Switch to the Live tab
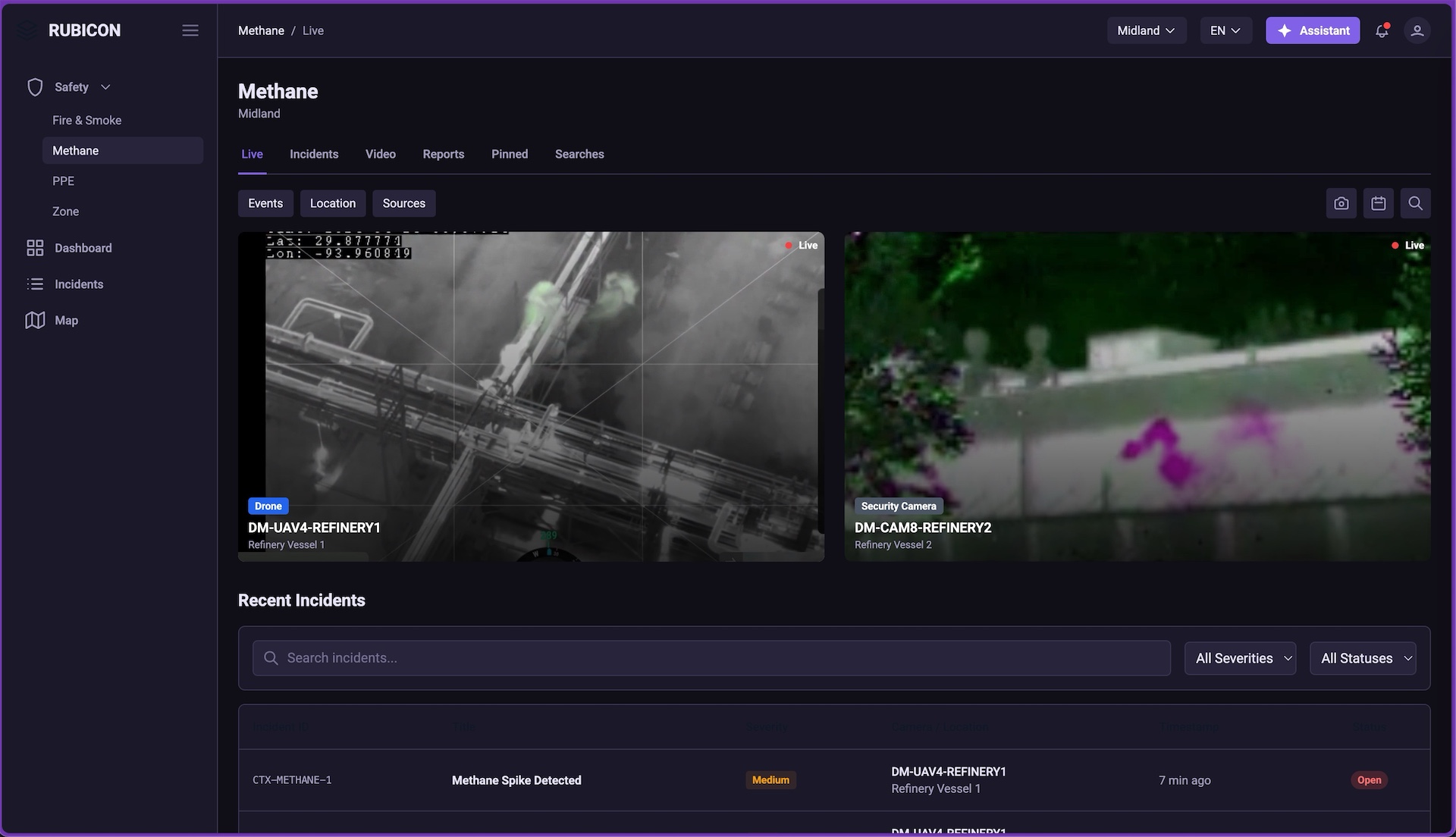The width and height of the screenshot is (1456, 837). [252, 154]
